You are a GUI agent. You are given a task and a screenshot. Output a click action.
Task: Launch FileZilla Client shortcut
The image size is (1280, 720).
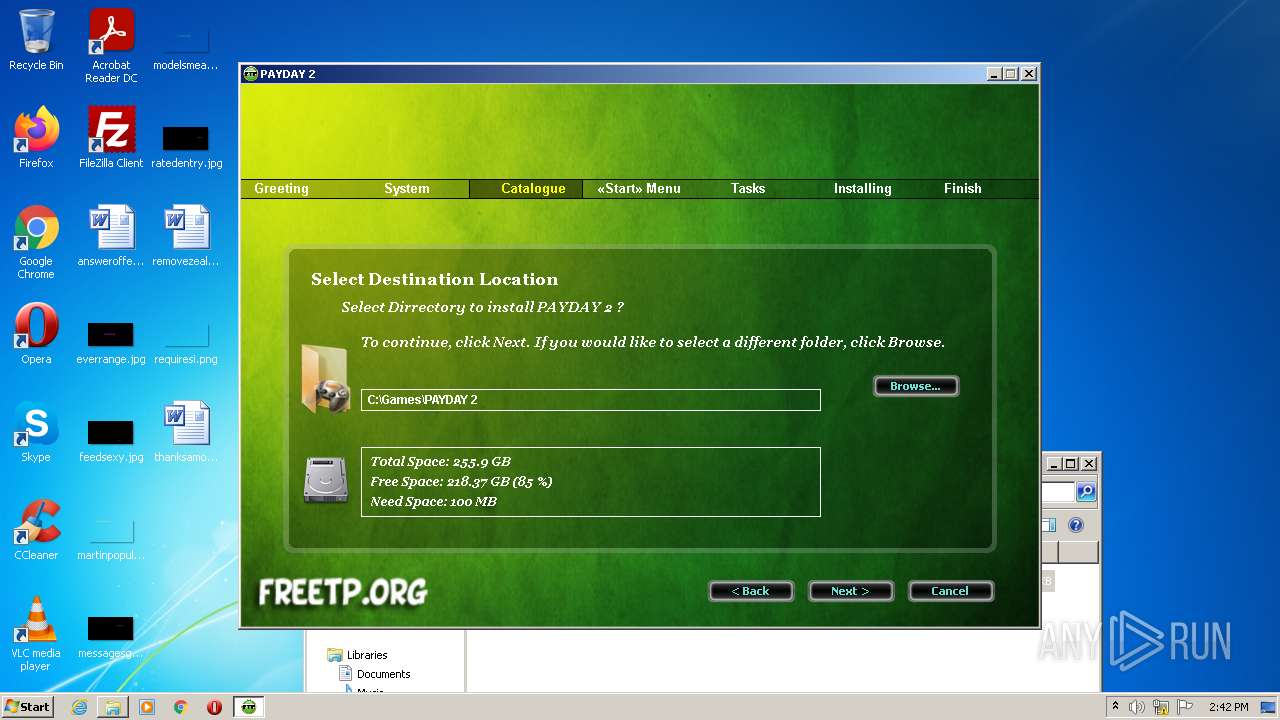[x=111, y=138]
